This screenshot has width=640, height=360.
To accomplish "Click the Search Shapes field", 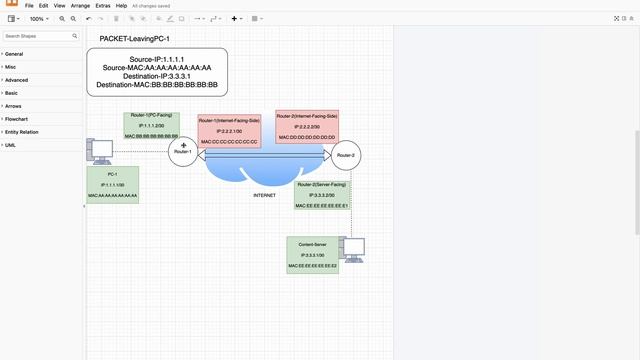I will [x=41, y=36].
